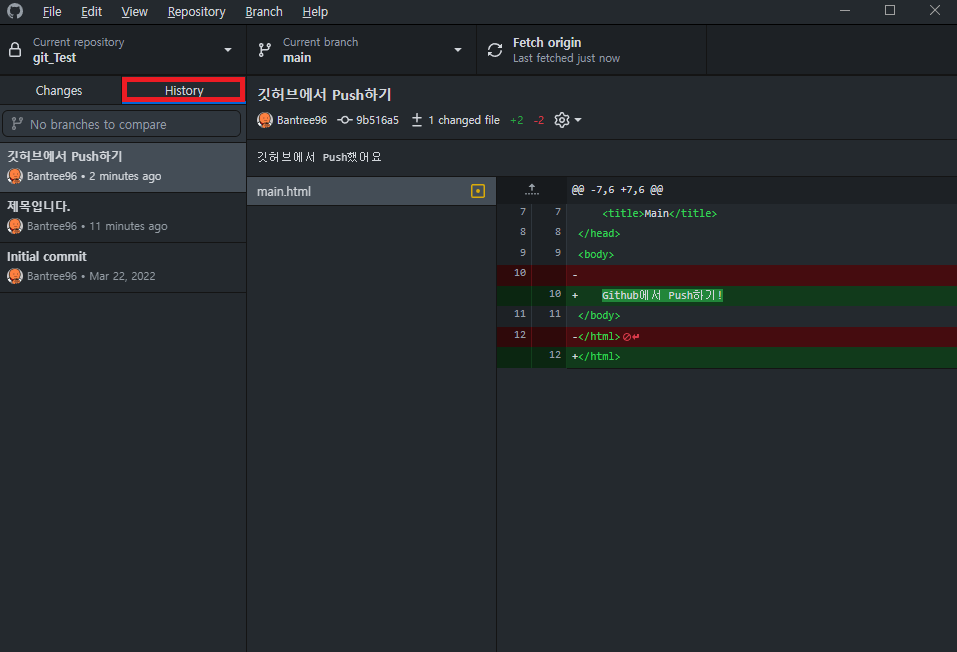Click the branch icon next to main
Screen dimensions: 957x652
(x=265, y=50)
